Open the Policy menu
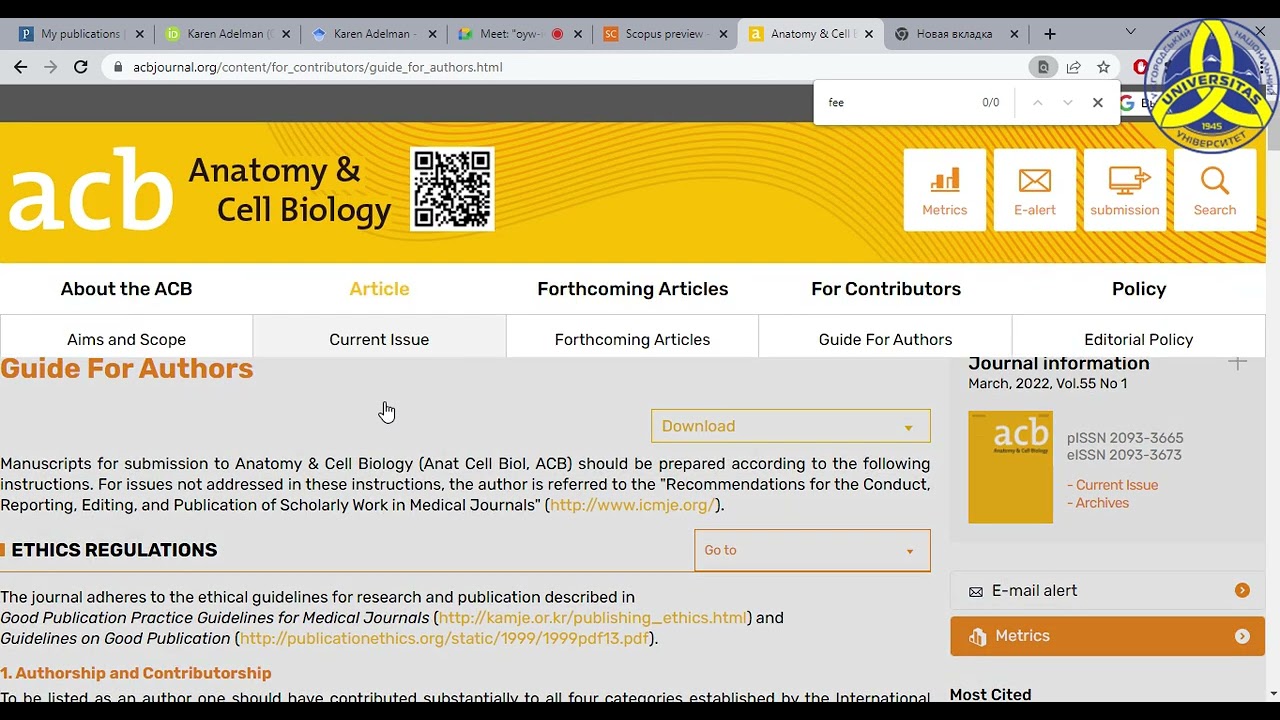Viewport: 1280px width, 720px height. click(1139, 289)
